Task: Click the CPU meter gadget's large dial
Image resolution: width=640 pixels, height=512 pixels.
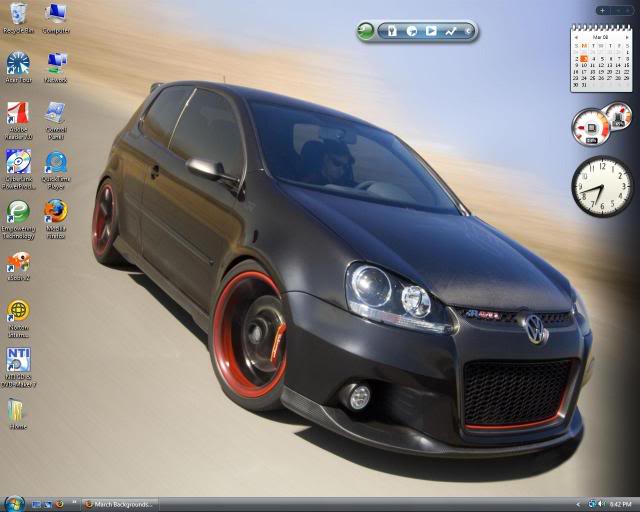Action: pos(591,127)
